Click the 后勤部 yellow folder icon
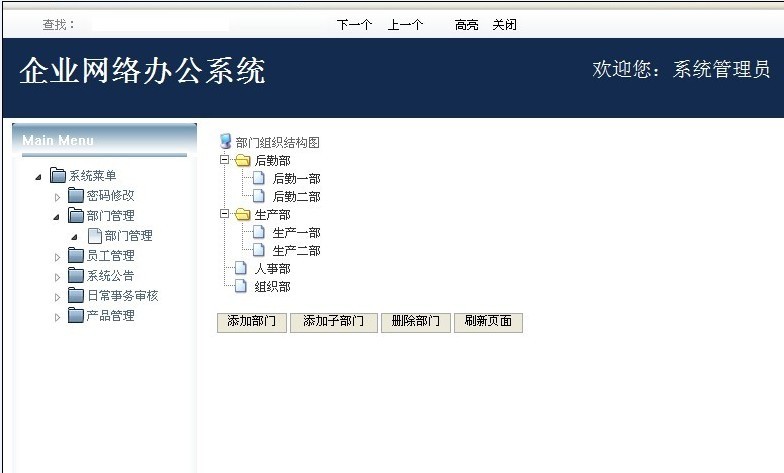 click(x=242, y=161)
